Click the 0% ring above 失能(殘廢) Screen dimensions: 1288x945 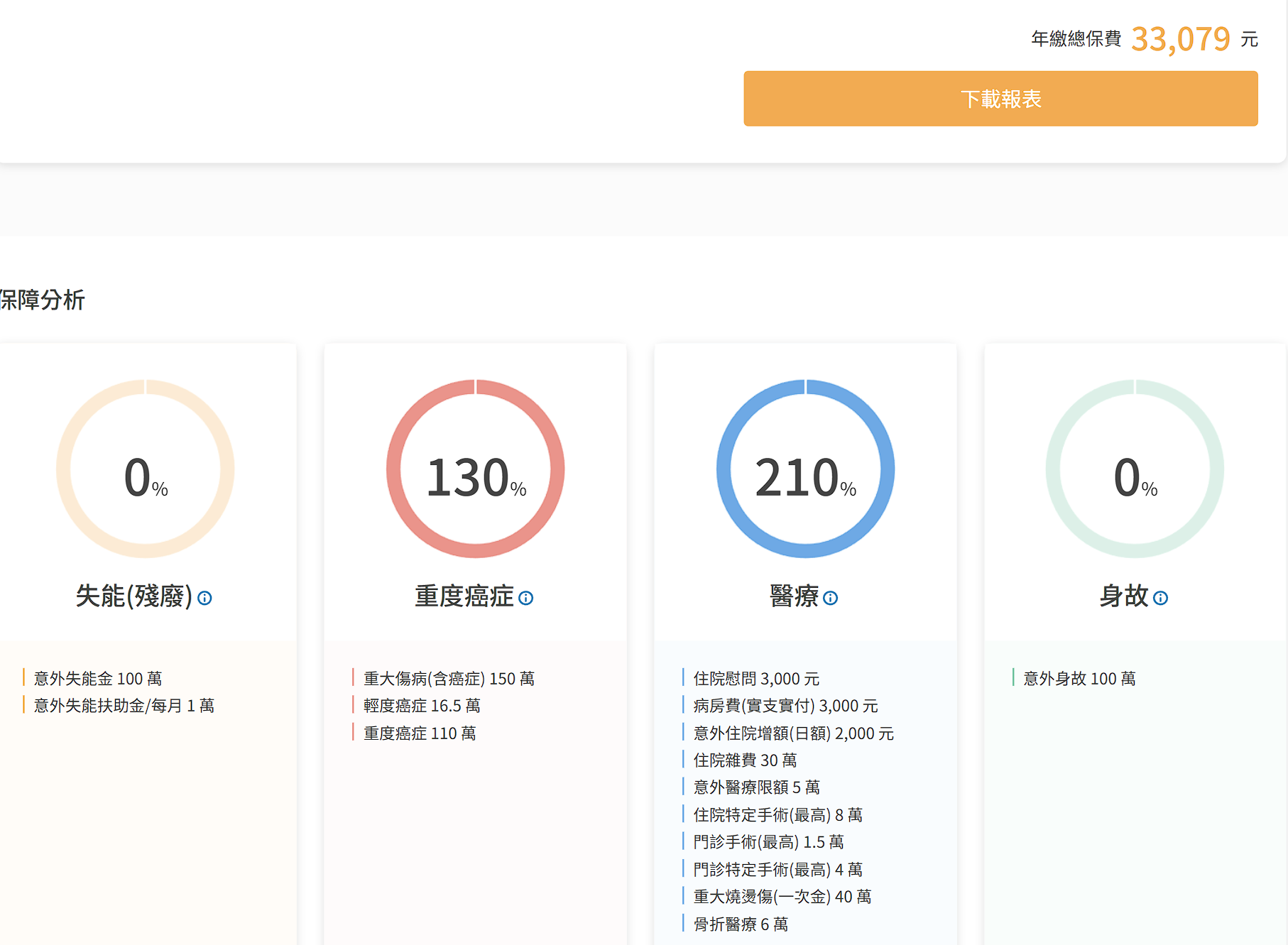146,469
